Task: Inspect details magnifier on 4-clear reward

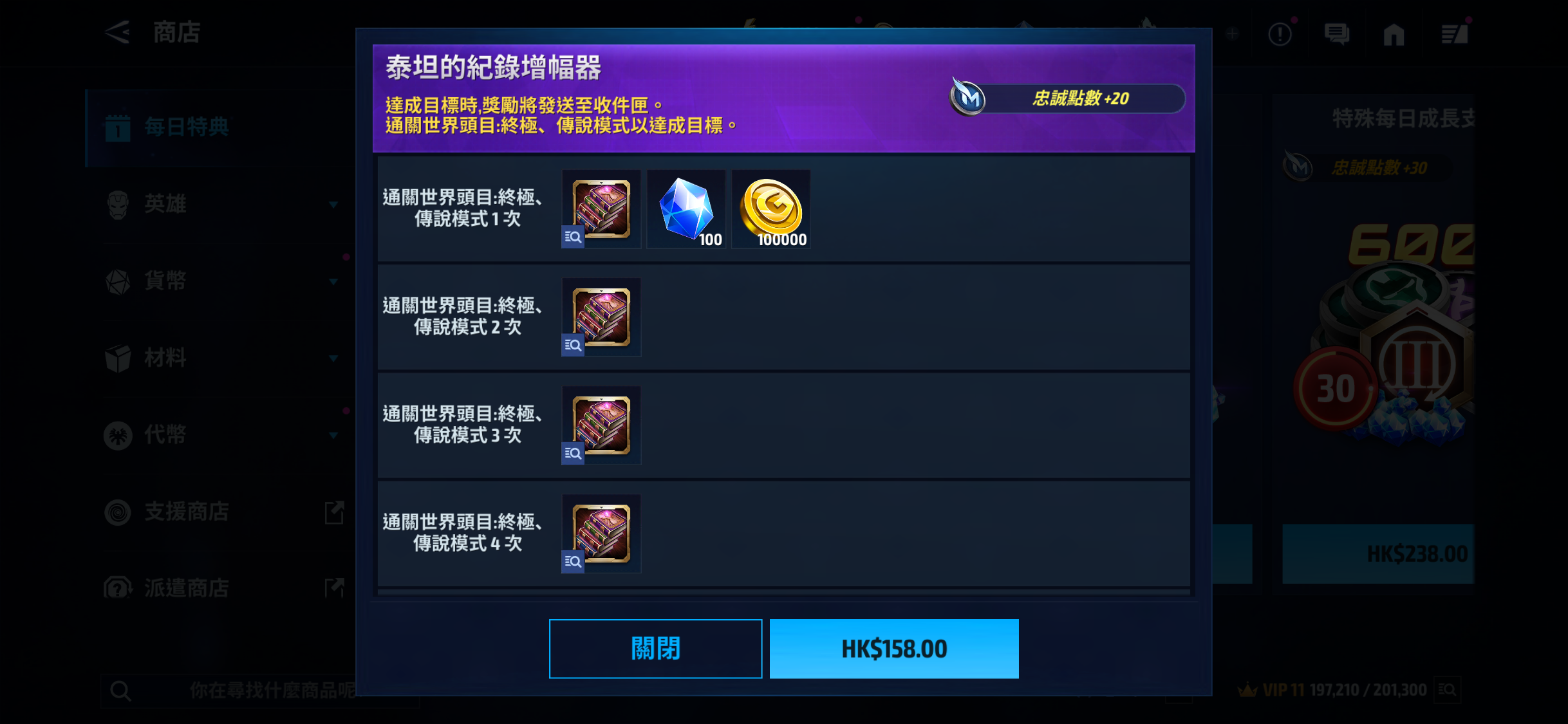Action: [573, 561]
